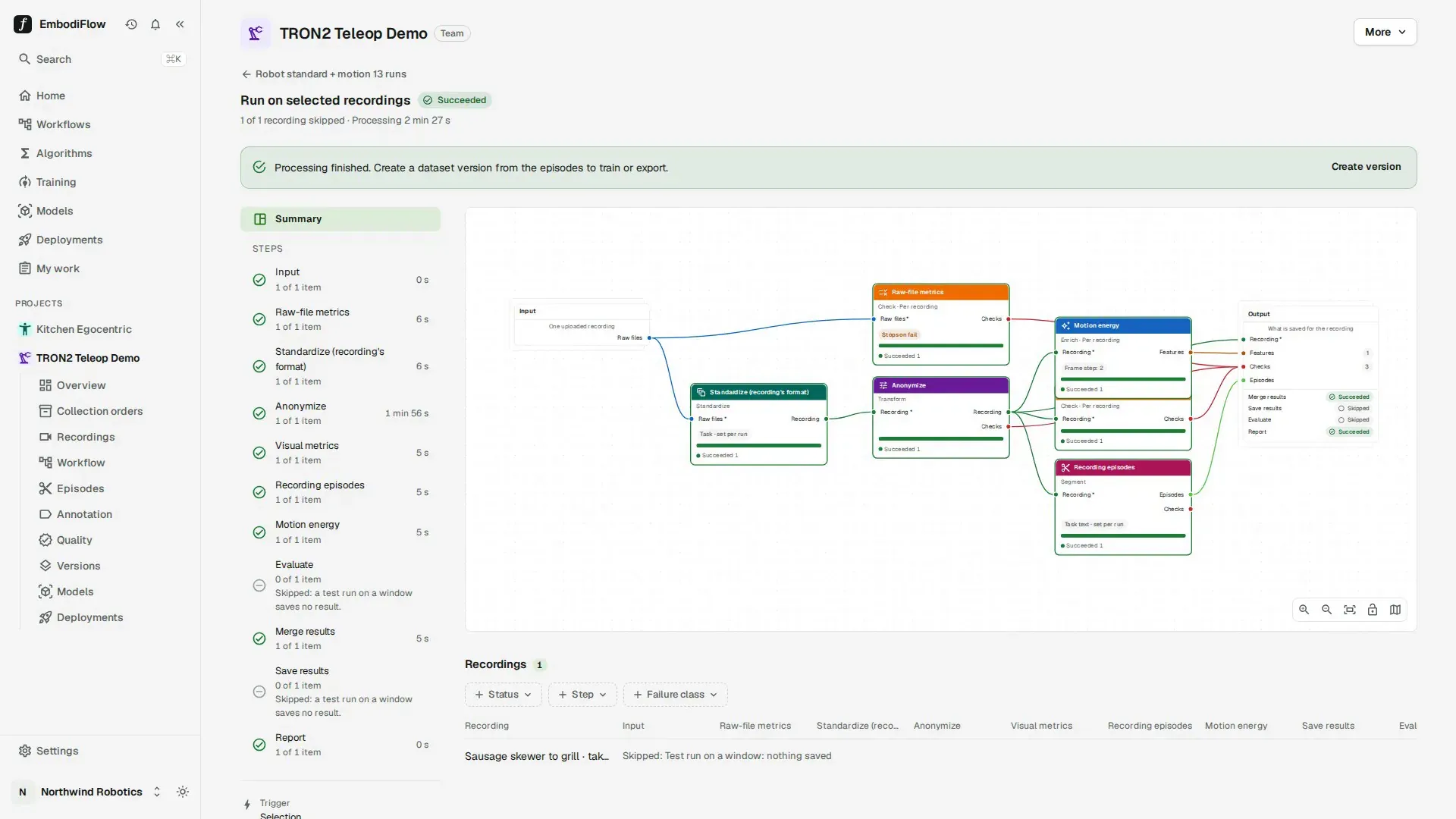Open Training in sidebar

101,182
